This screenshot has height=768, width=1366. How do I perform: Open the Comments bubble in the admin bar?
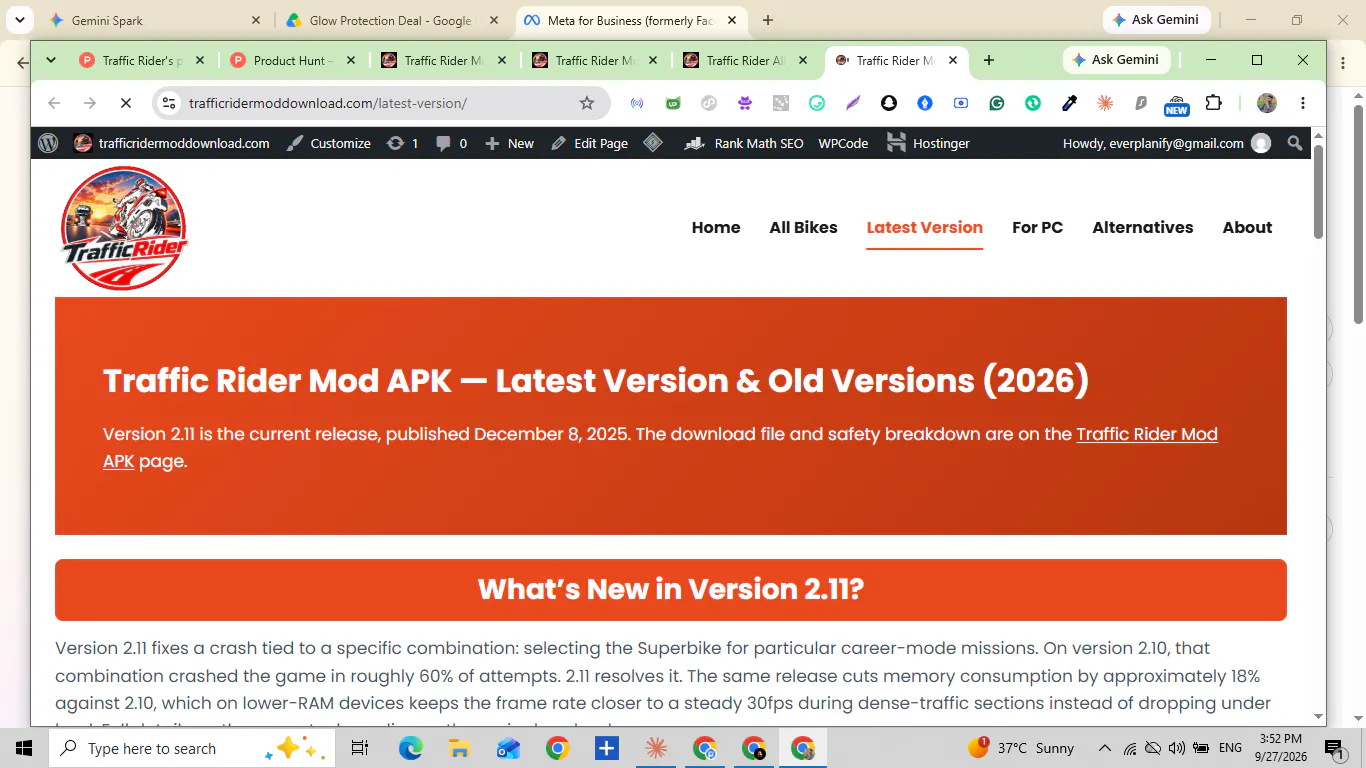coord(452,143)
